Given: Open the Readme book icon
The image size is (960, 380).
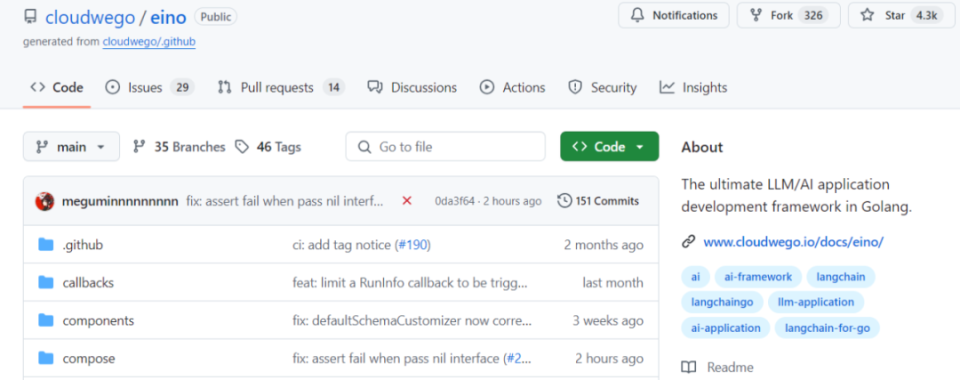Looking at the screenshot, I should (x=689, y=367).
